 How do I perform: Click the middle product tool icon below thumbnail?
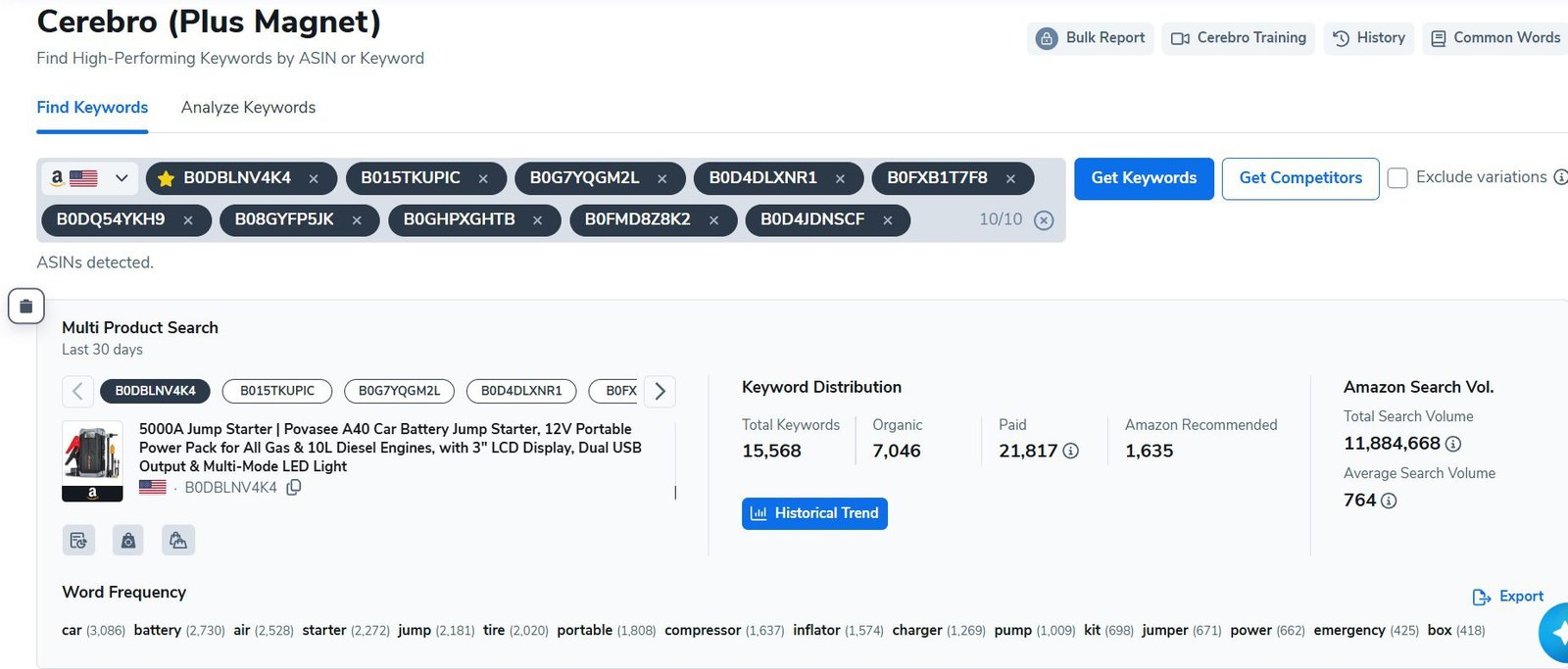click(128, 540)
